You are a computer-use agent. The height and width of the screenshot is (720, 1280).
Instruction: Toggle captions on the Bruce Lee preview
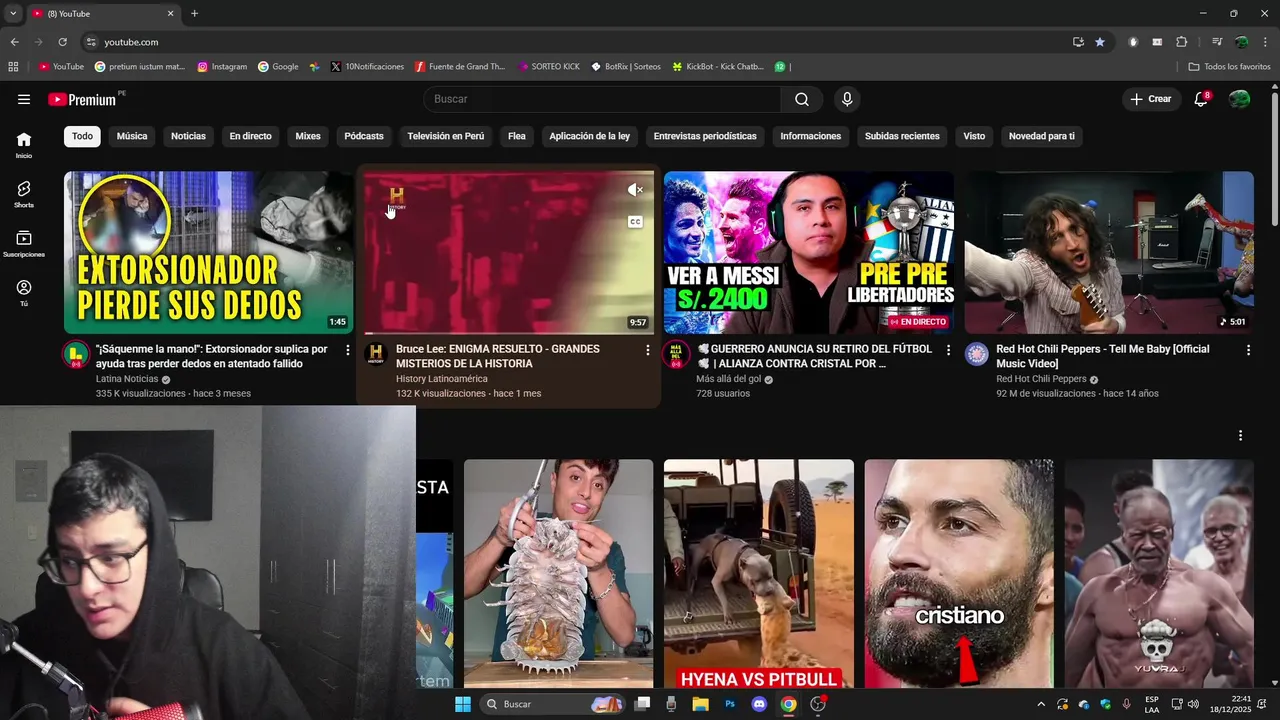point(635,222)
